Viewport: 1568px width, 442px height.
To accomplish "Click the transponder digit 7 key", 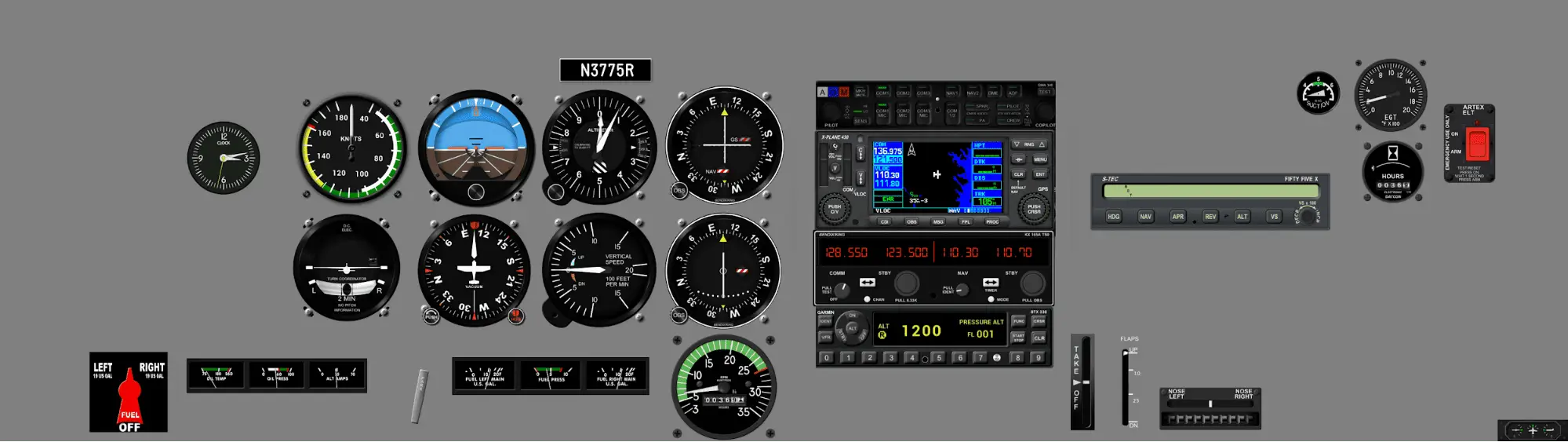I will click(x=980, y=358).
